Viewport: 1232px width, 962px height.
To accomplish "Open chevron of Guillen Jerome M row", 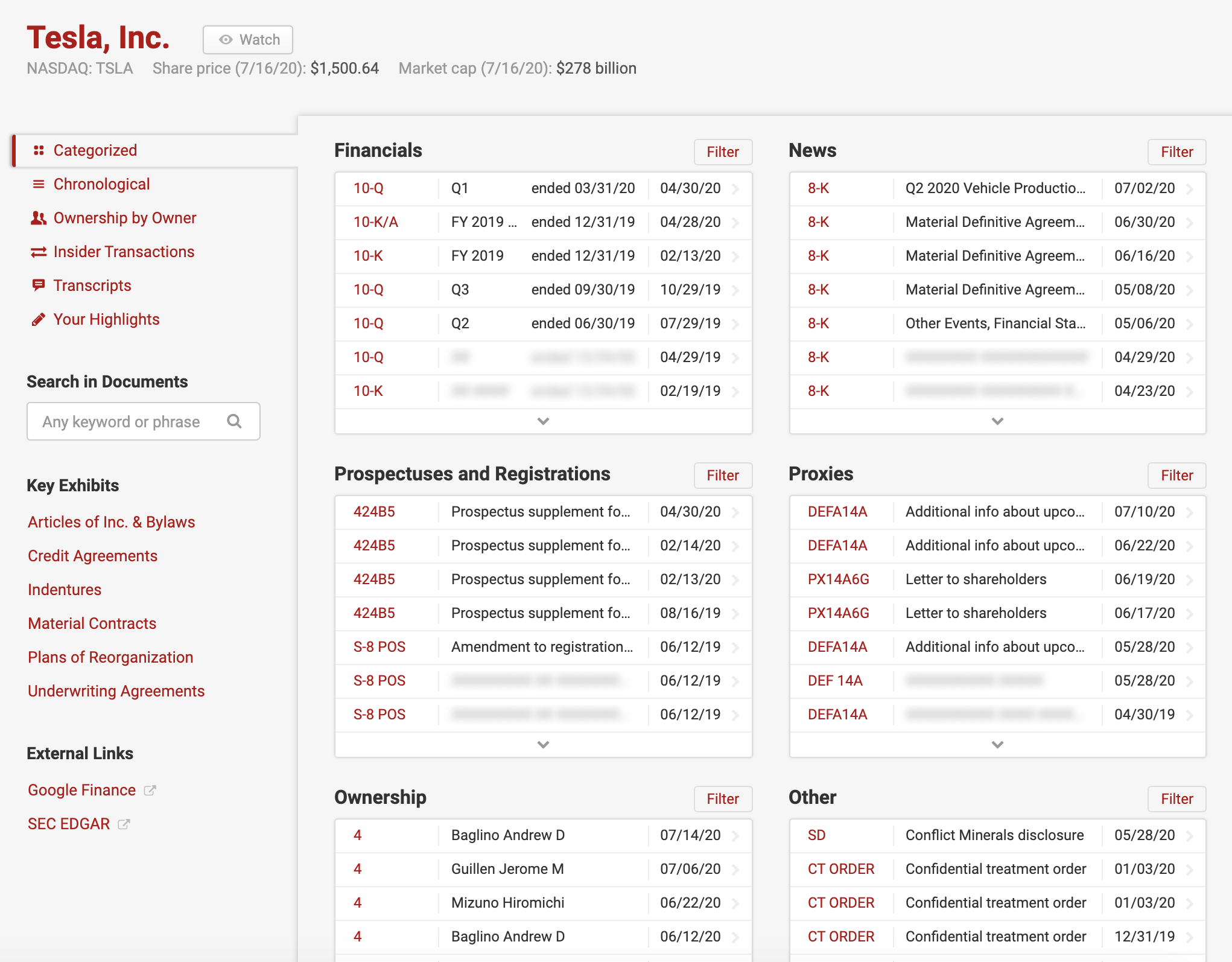I will (x=736, y=870).
